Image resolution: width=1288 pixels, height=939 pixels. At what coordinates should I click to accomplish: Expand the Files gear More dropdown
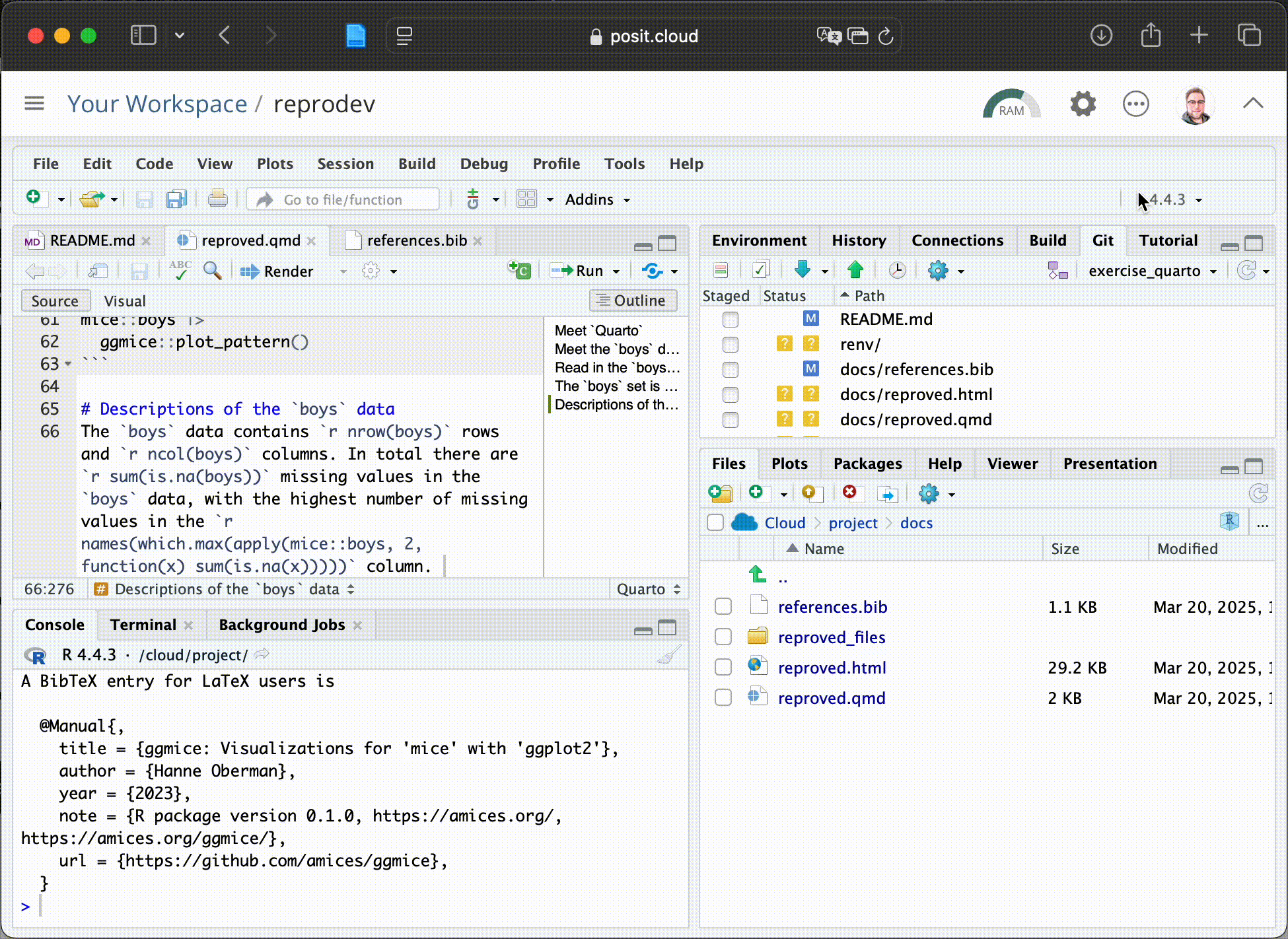(x=952, y=495)
